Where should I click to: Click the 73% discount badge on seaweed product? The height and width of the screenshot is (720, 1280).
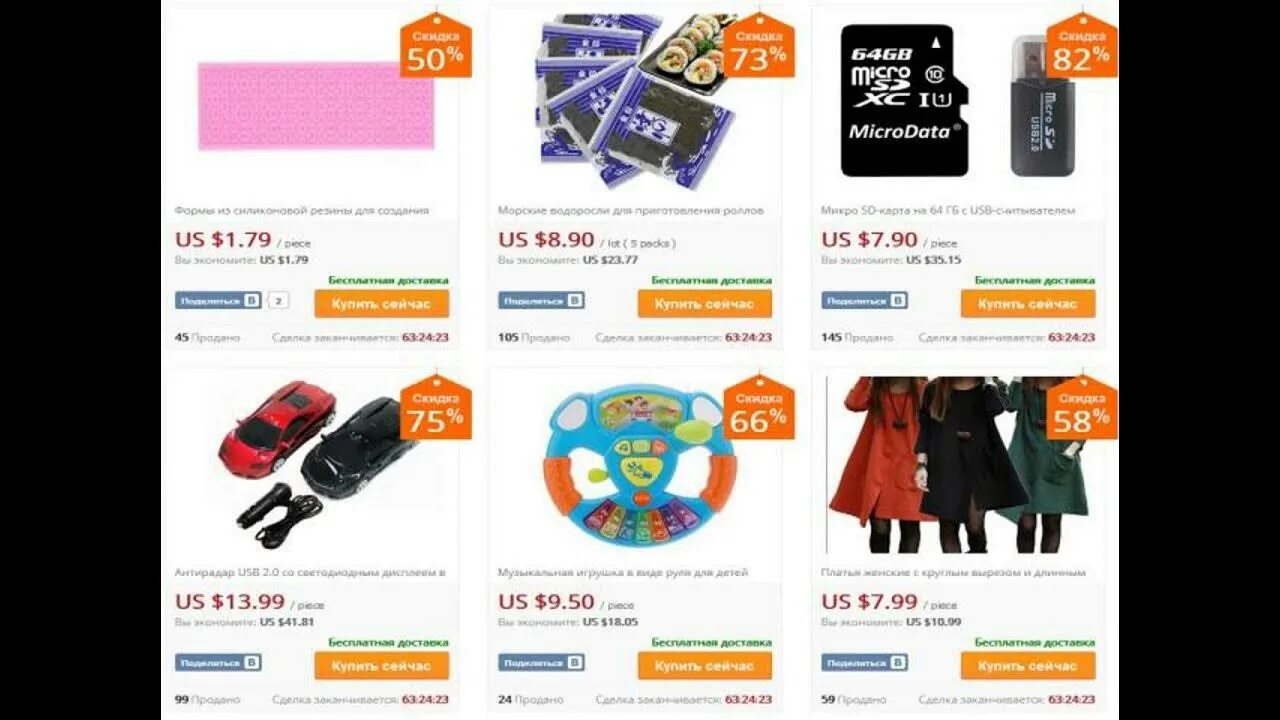point(758,47)
